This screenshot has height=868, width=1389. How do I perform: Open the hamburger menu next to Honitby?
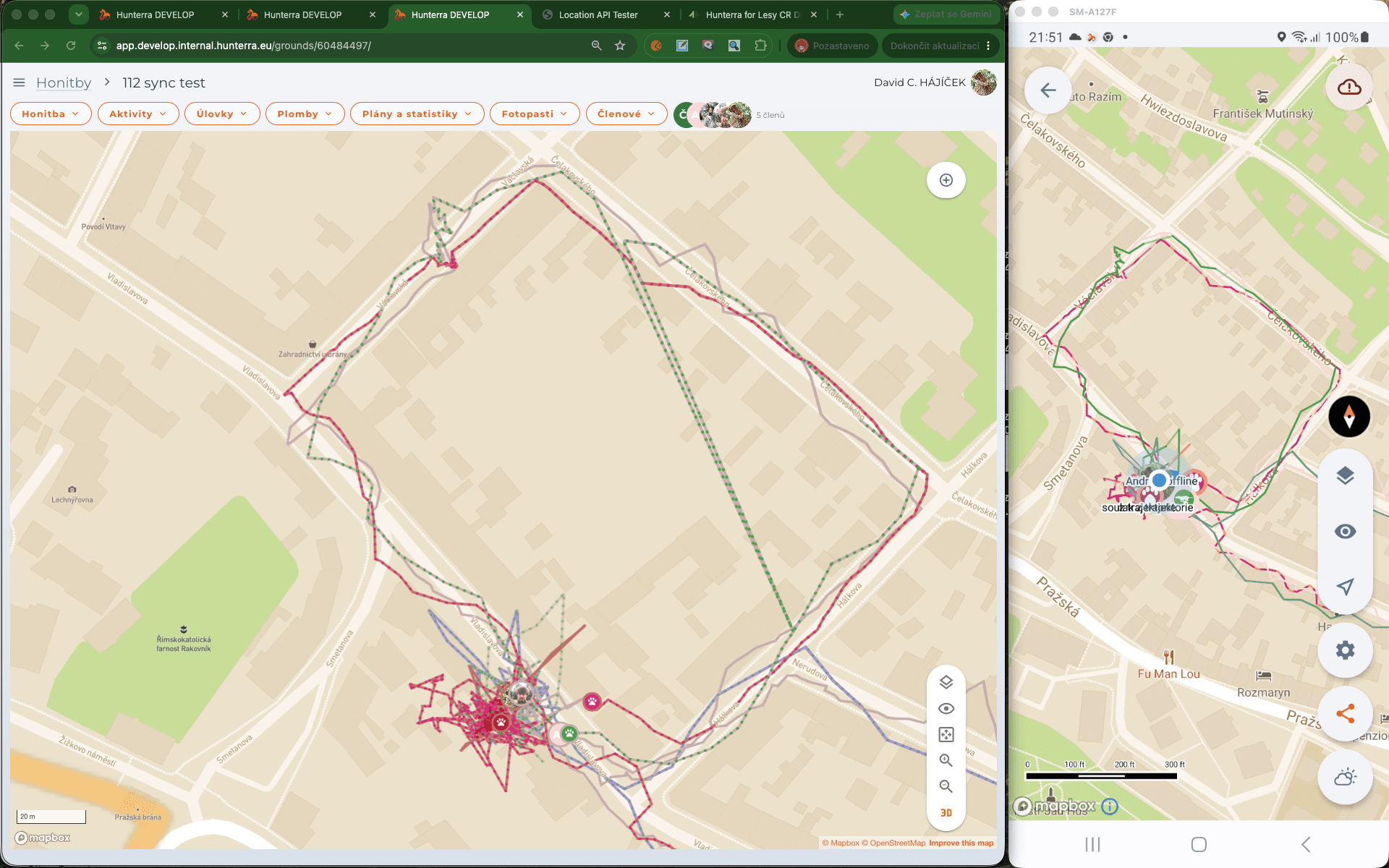(x=19, y=82)
